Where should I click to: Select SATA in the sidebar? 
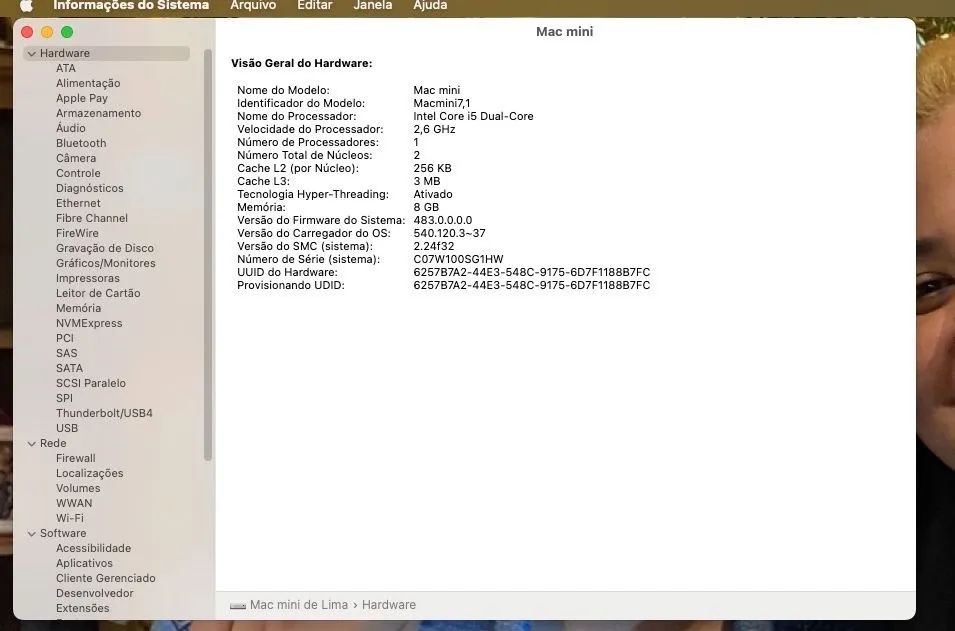(69, 368)
